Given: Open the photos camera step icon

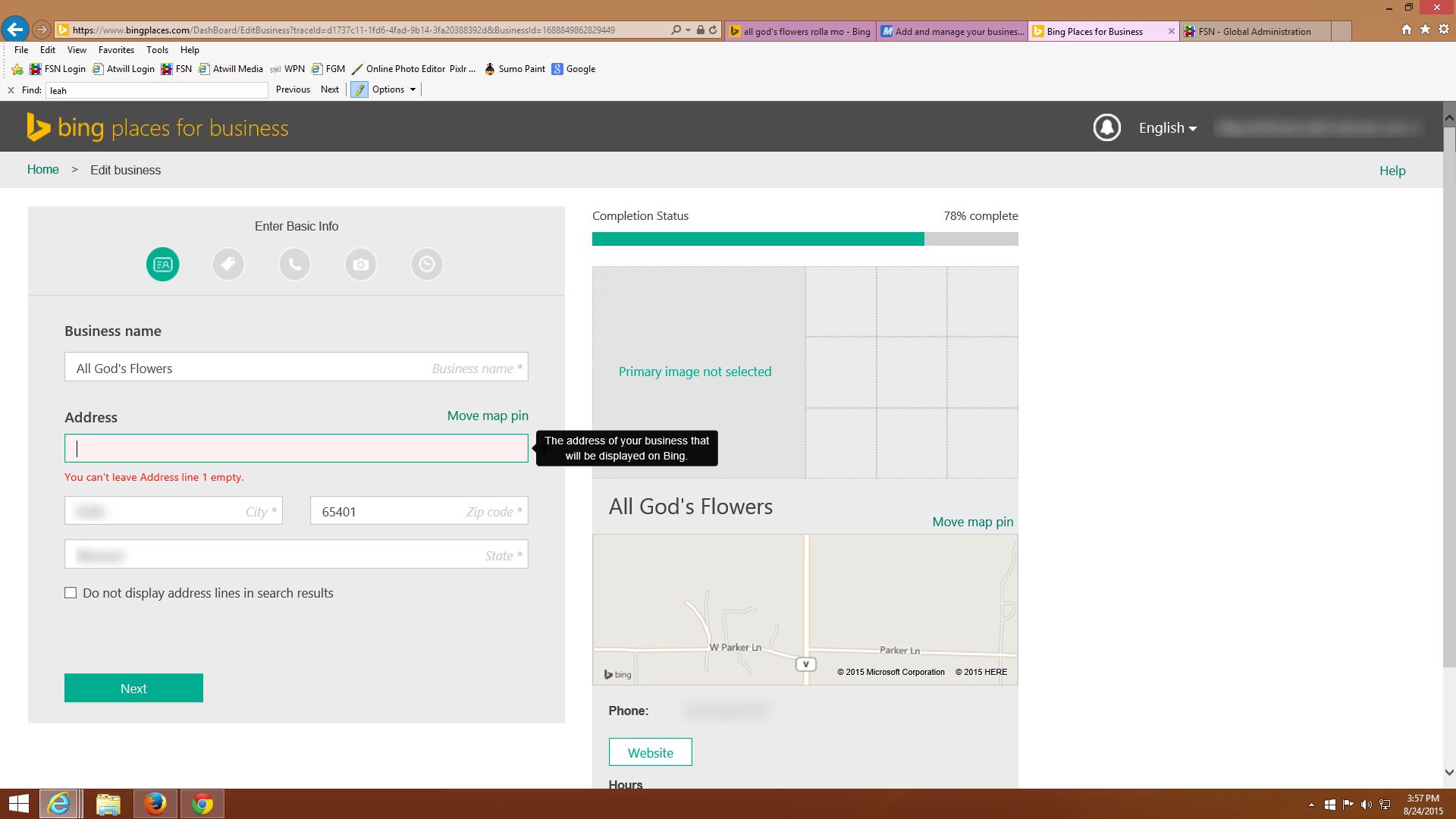Looking at the screenshot, I should point(360,265).
